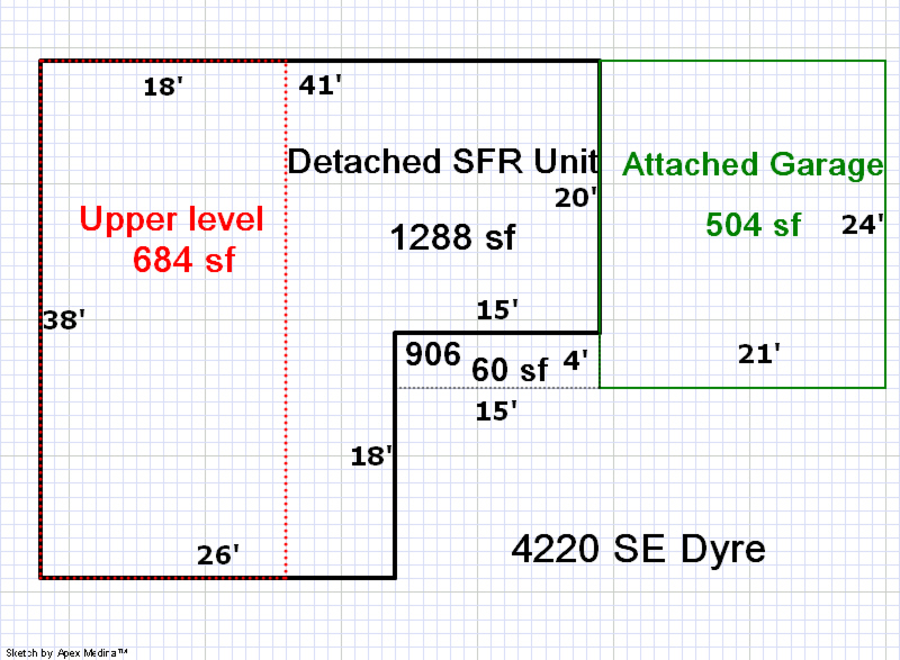Screen dimensions: 900x660
Task: Click the green "Attached Garage" label
Action: [x=752, y=165]
